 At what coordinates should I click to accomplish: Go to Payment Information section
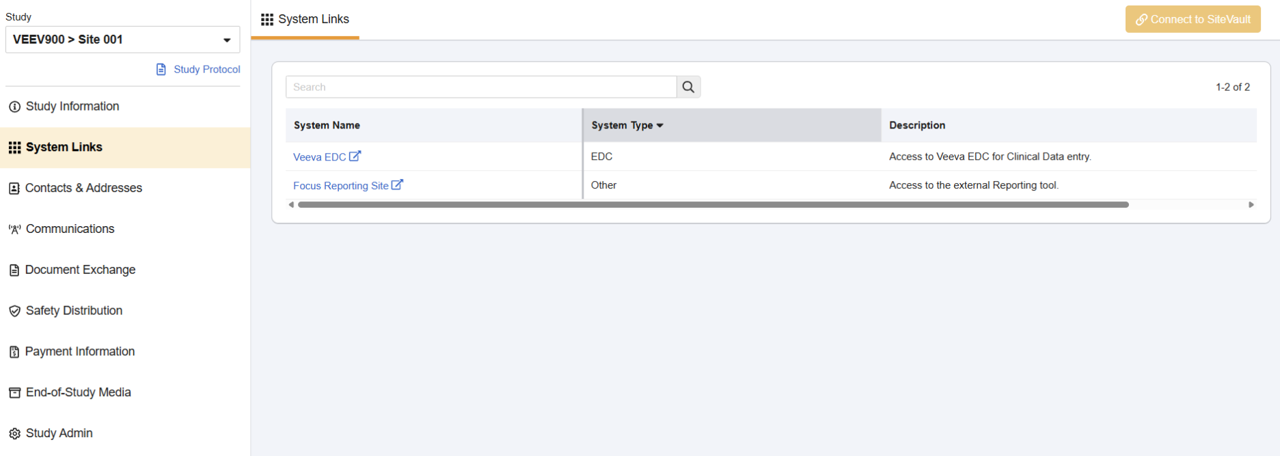(x=80, y=352)
